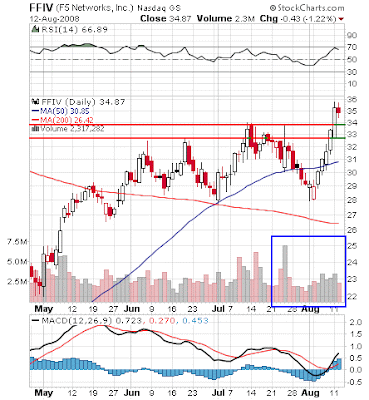The image size is (369, 400).
Task: Click the MACD(12,26,9) indicator label
Action: [x=77, y=321]
